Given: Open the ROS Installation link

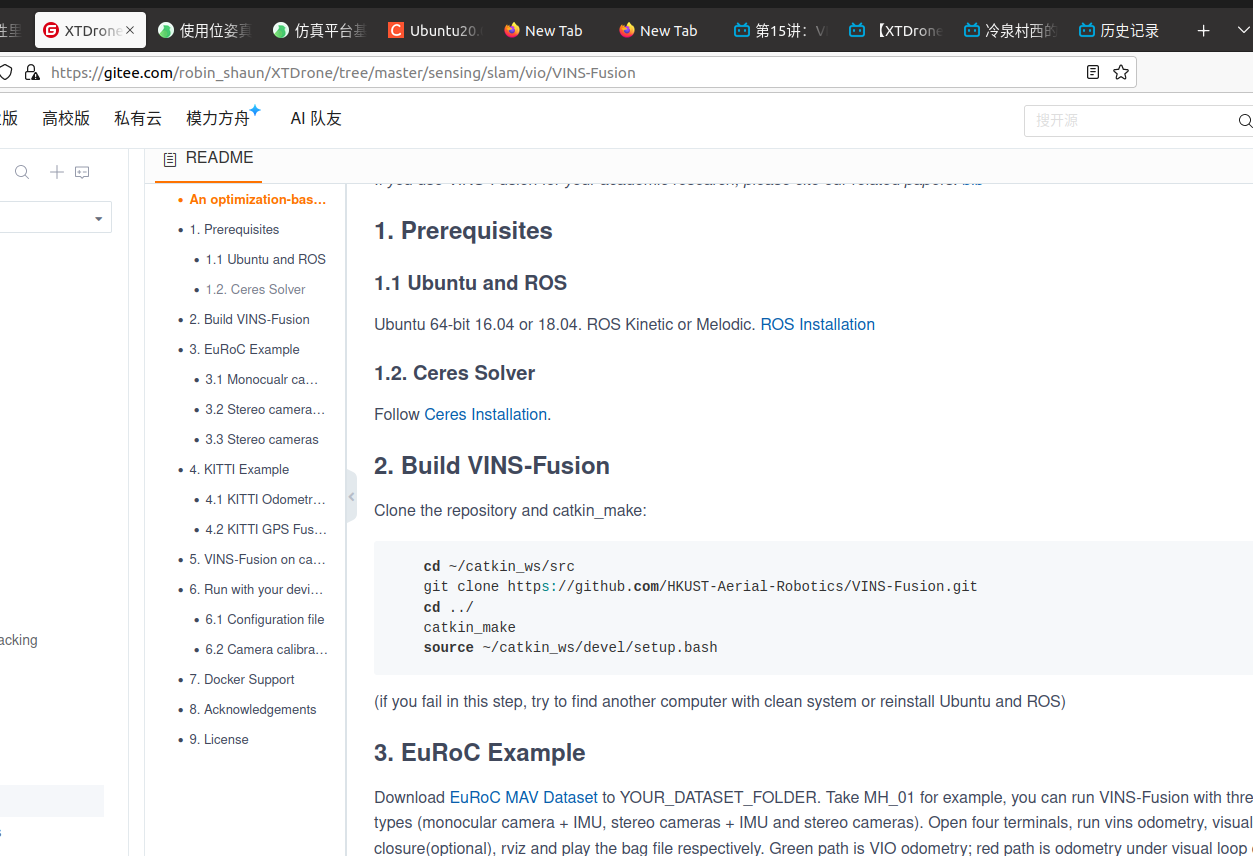Looking at the screenshot, I should pos(817,324).
